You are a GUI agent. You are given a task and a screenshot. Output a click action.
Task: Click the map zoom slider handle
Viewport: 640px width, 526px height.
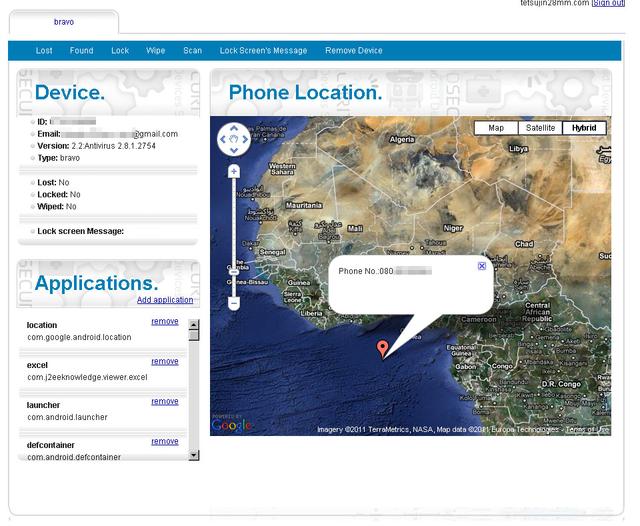234,269
